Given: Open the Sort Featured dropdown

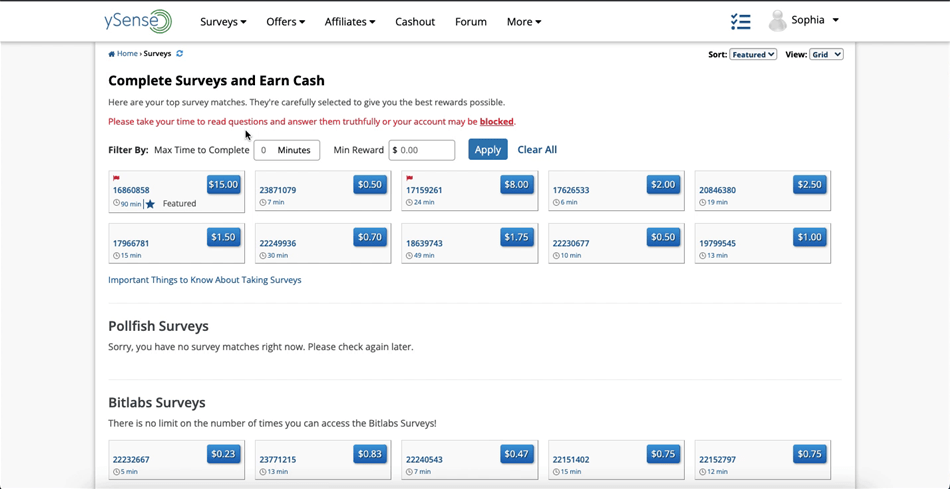Looking at the screenshot, I should 753,55.
